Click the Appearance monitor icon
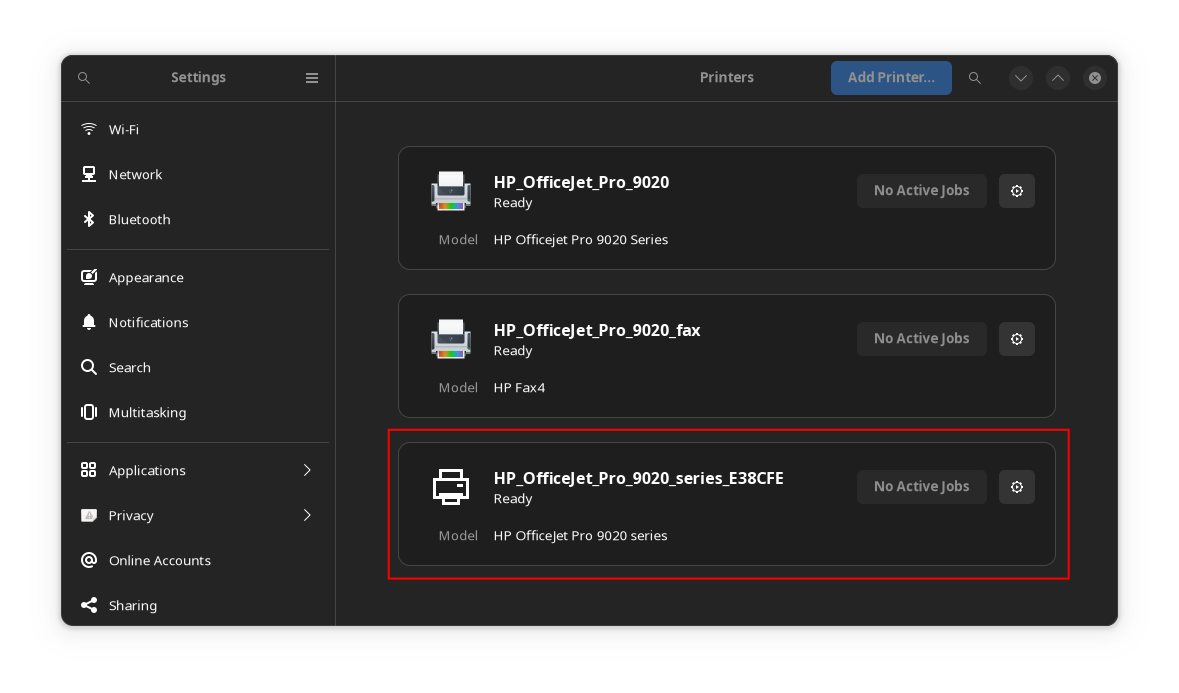The width and height of the screenshot is (1179, 693). click(x=89, y=277)
